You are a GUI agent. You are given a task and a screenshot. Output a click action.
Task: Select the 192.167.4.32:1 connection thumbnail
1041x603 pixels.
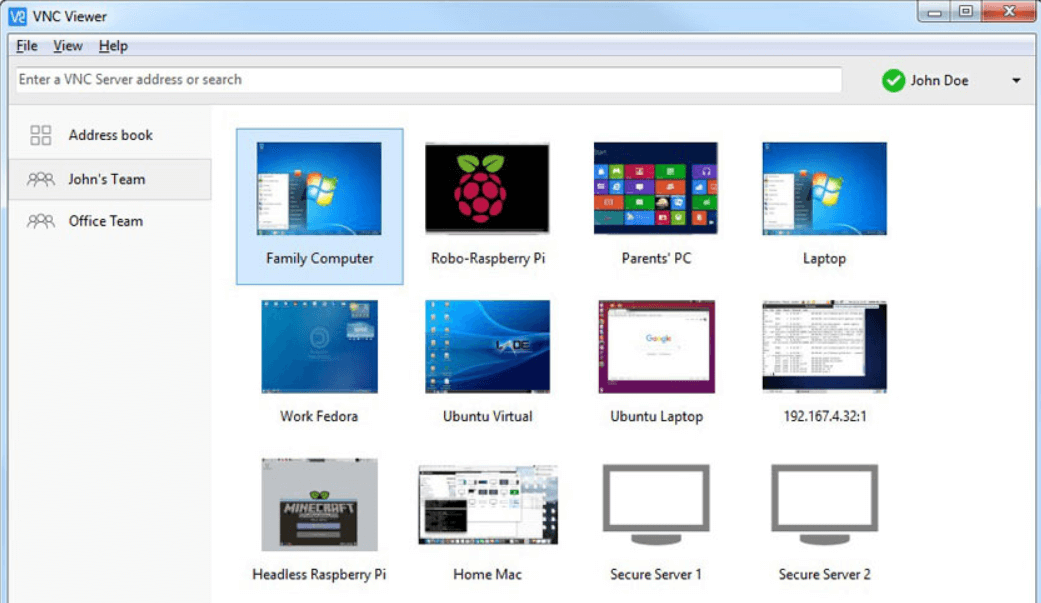point(824,347)
